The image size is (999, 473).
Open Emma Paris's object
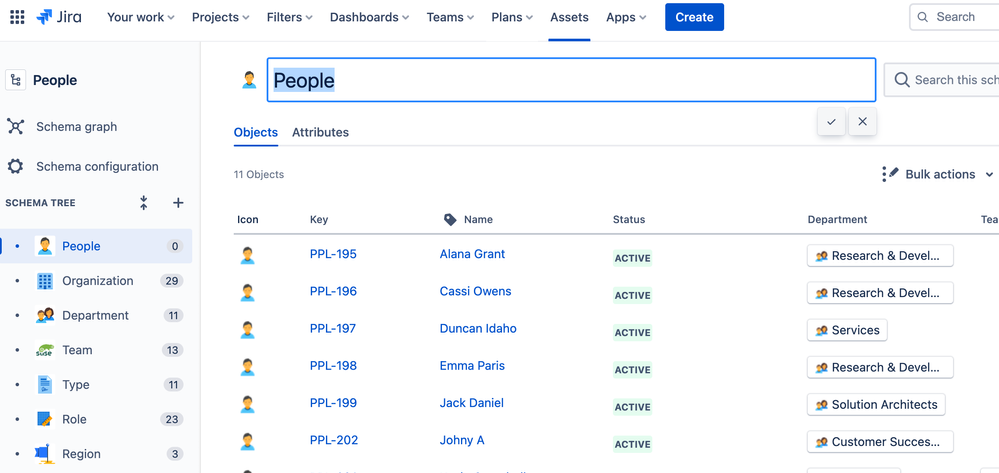(472, 365)
